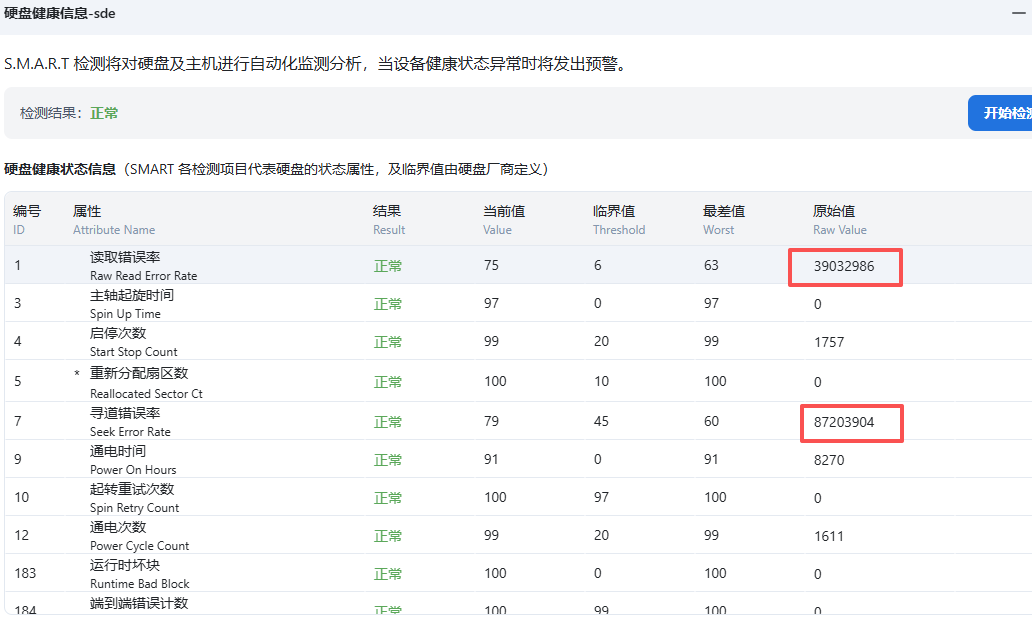The width and height of the screenshot is (1032, 629).
Task: Select the 启停次数 Start Stop Count row
Action: (x=133, y=342)
